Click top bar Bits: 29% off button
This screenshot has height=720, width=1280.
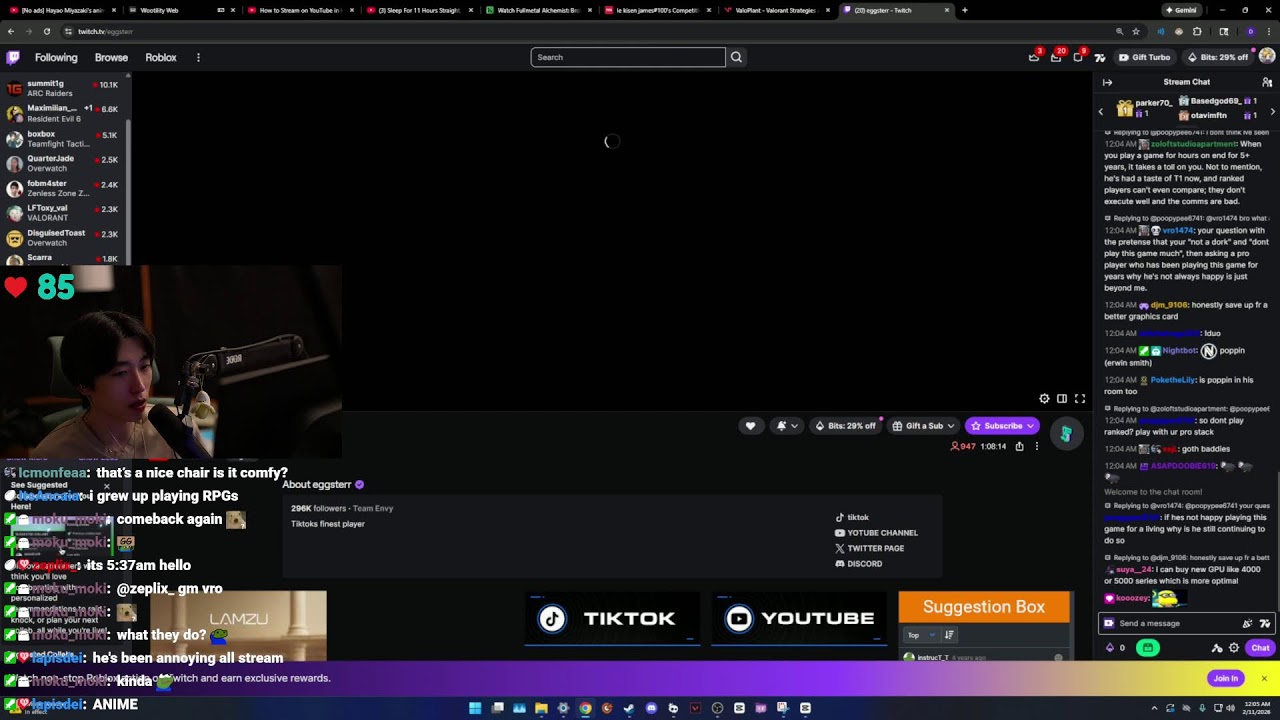[x=1217, y=57]
